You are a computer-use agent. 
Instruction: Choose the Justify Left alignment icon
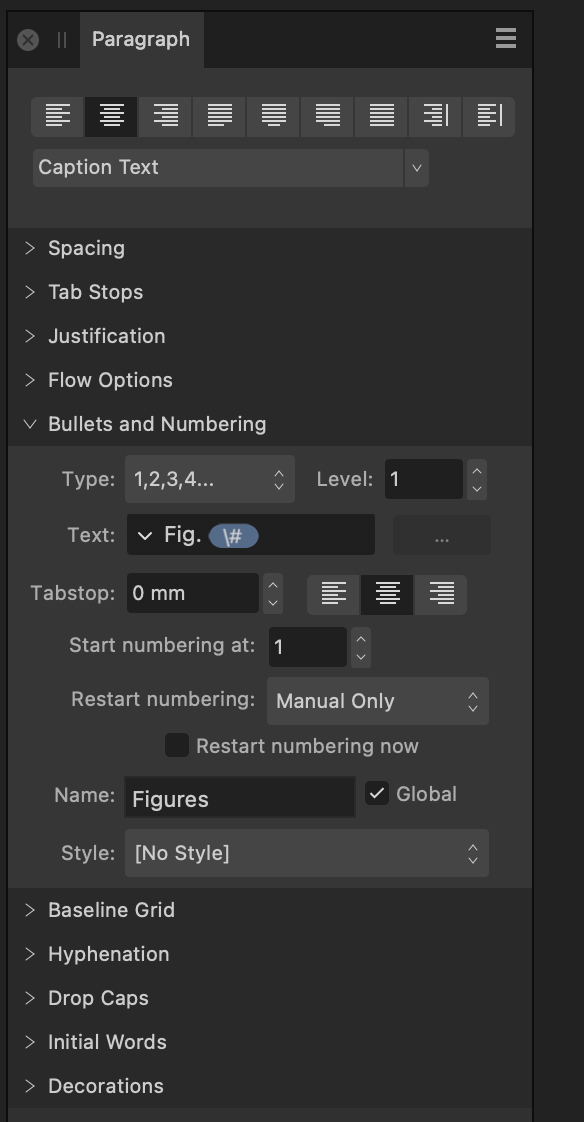(220, 117)
